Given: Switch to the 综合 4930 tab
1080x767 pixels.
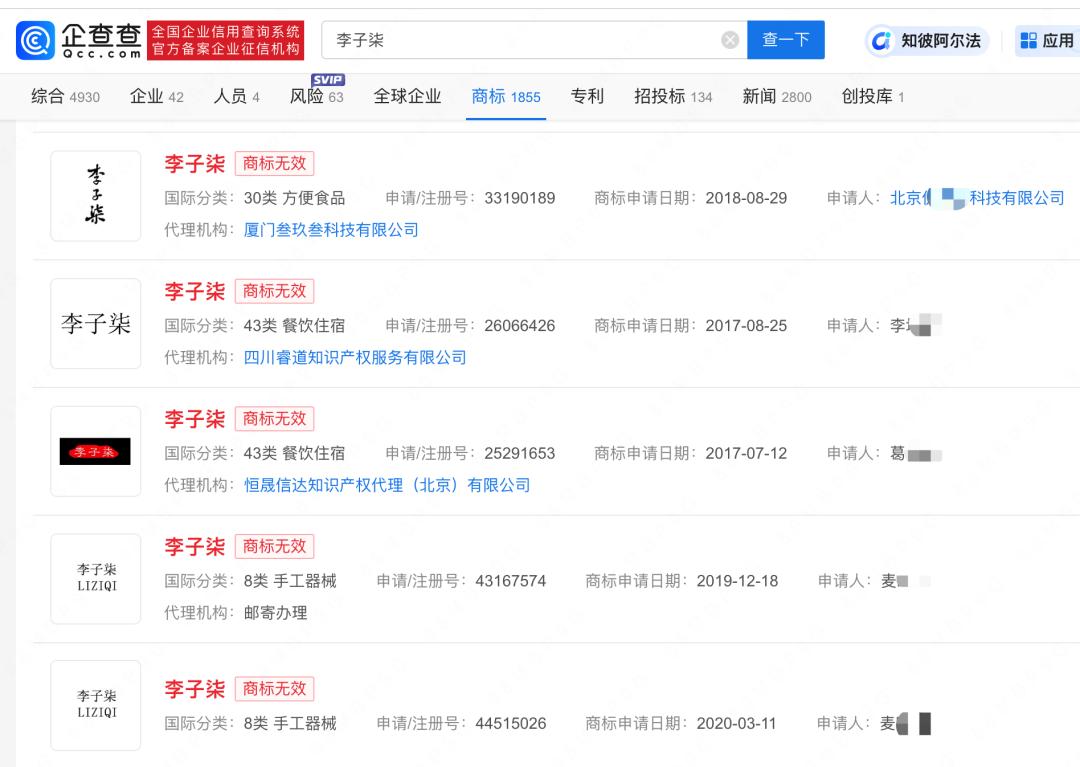Looking at the screenshot, I should coord(65,96).
